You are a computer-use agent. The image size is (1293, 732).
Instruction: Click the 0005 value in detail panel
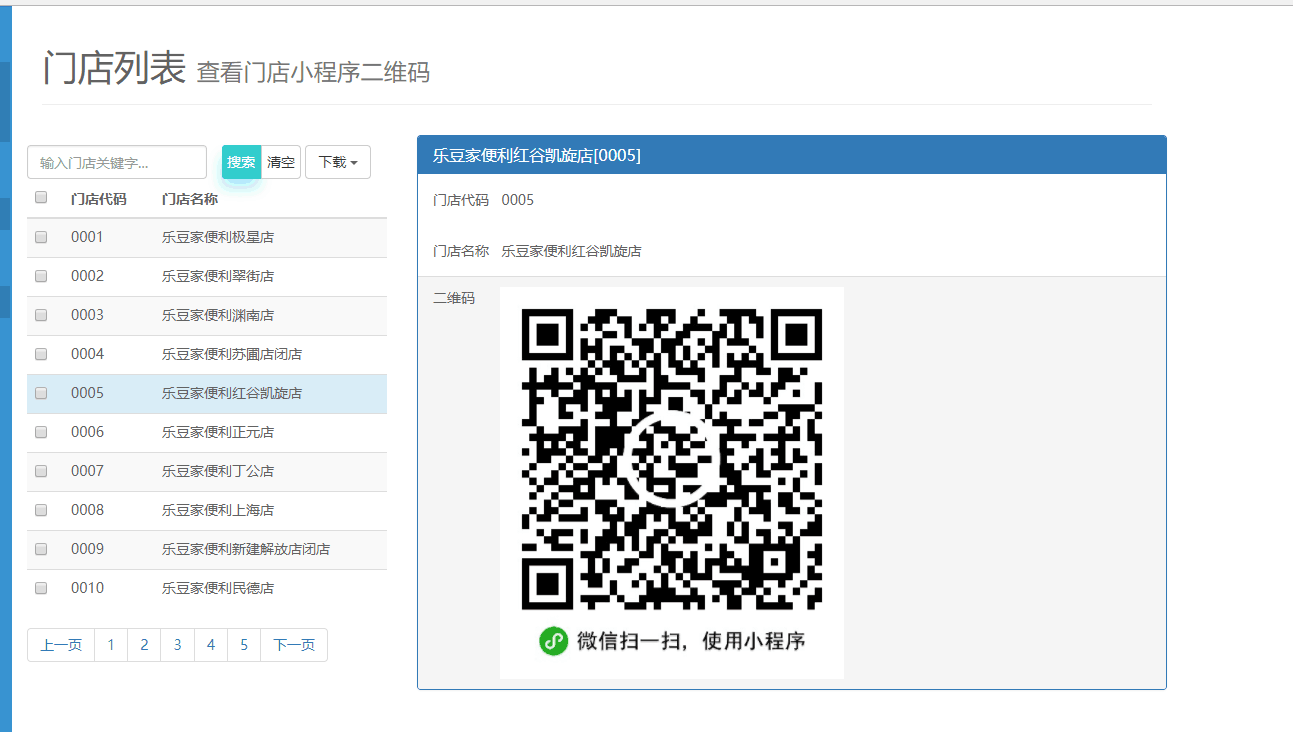click(x=518, y=200)
